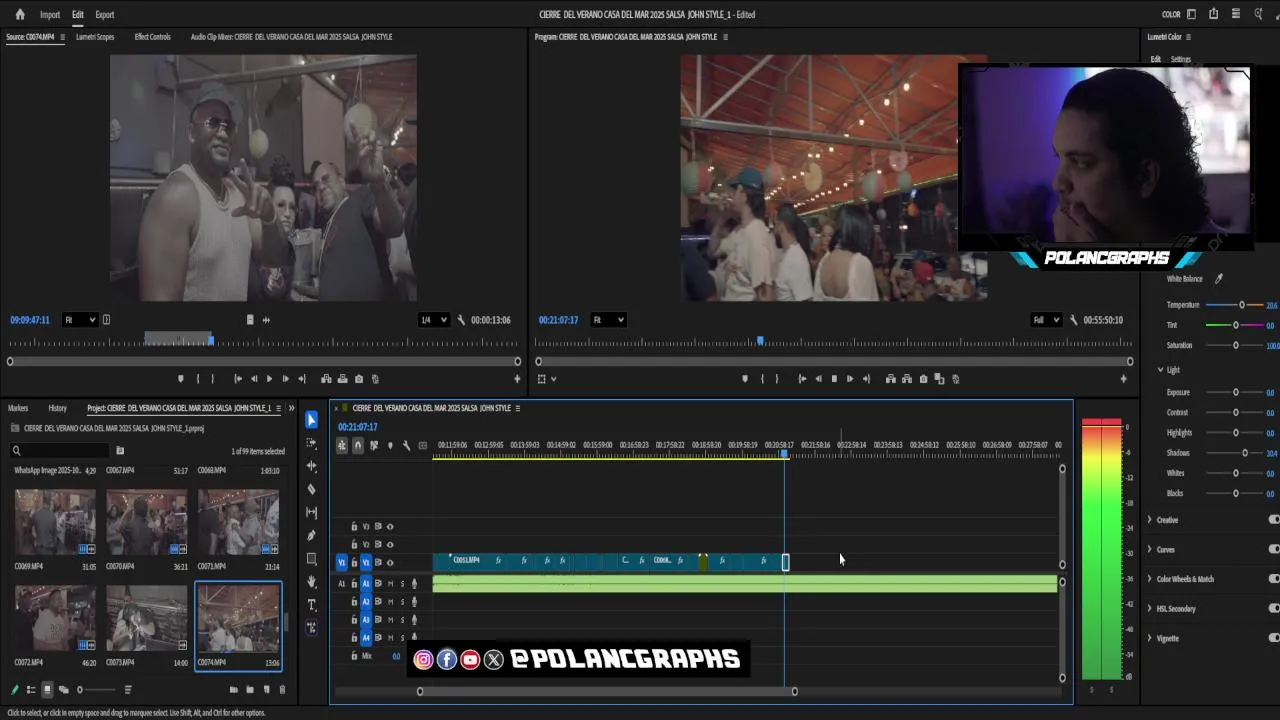Click Program Monitor settings wrench
Viewport: 1280px width, 720px height.
1074,320
